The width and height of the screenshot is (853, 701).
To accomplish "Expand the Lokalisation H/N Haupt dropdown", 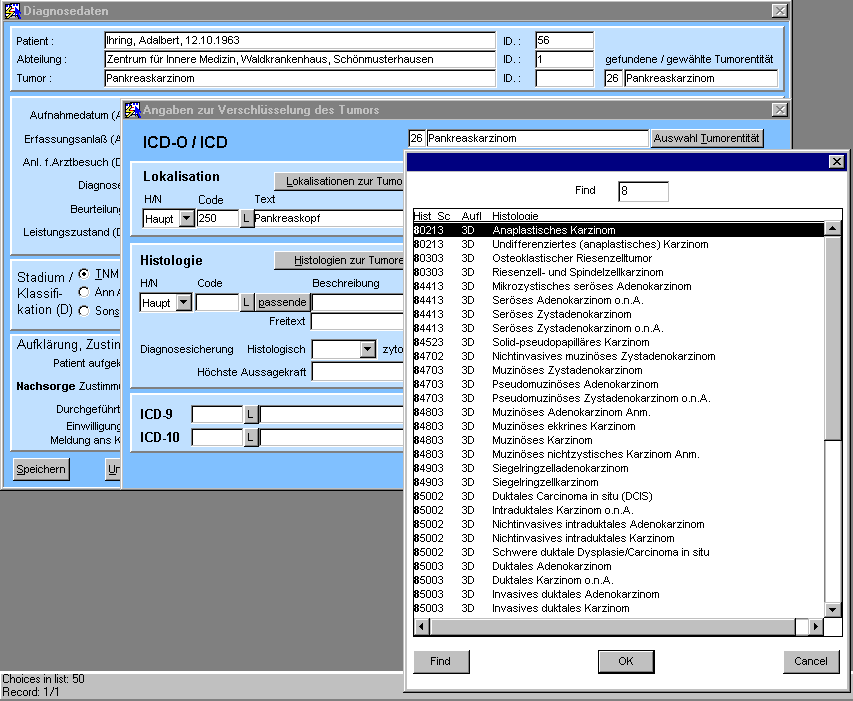I will [184, 218].
